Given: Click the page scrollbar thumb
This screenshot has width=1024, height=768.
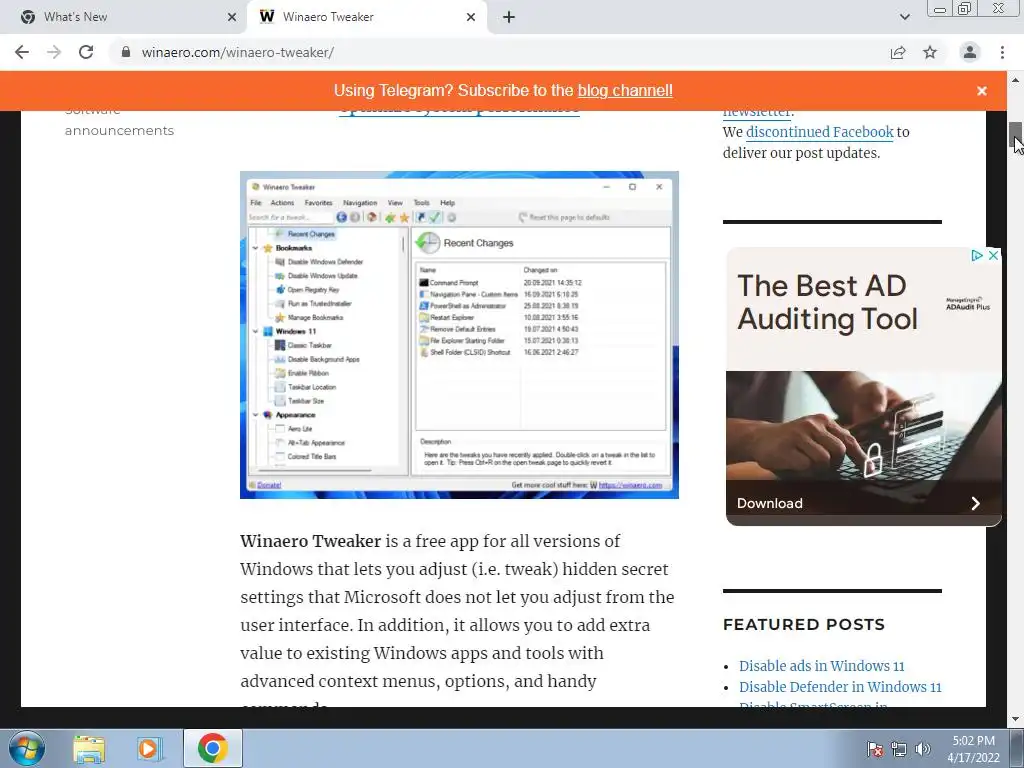Looking at the screenshot, I should [x=1016, y=136].
